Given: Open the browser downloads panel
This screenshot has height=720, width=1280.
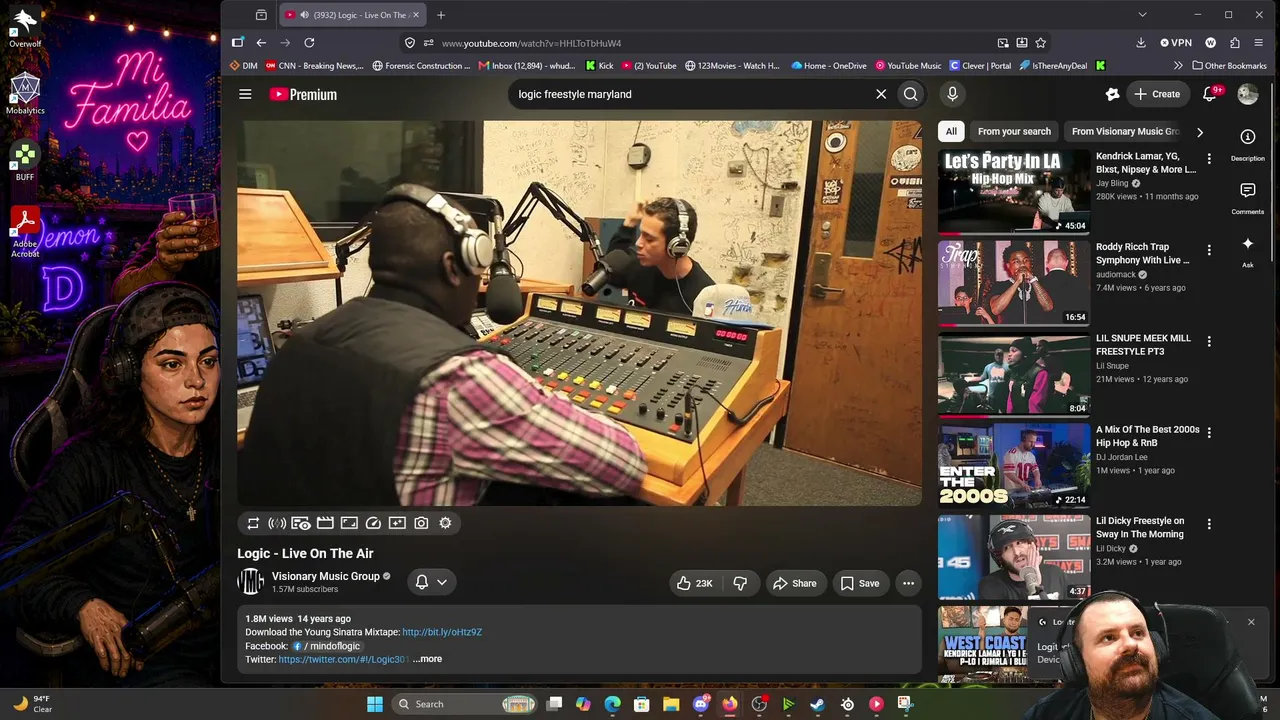Looking at the screenshot, I should click(1141, 43).
